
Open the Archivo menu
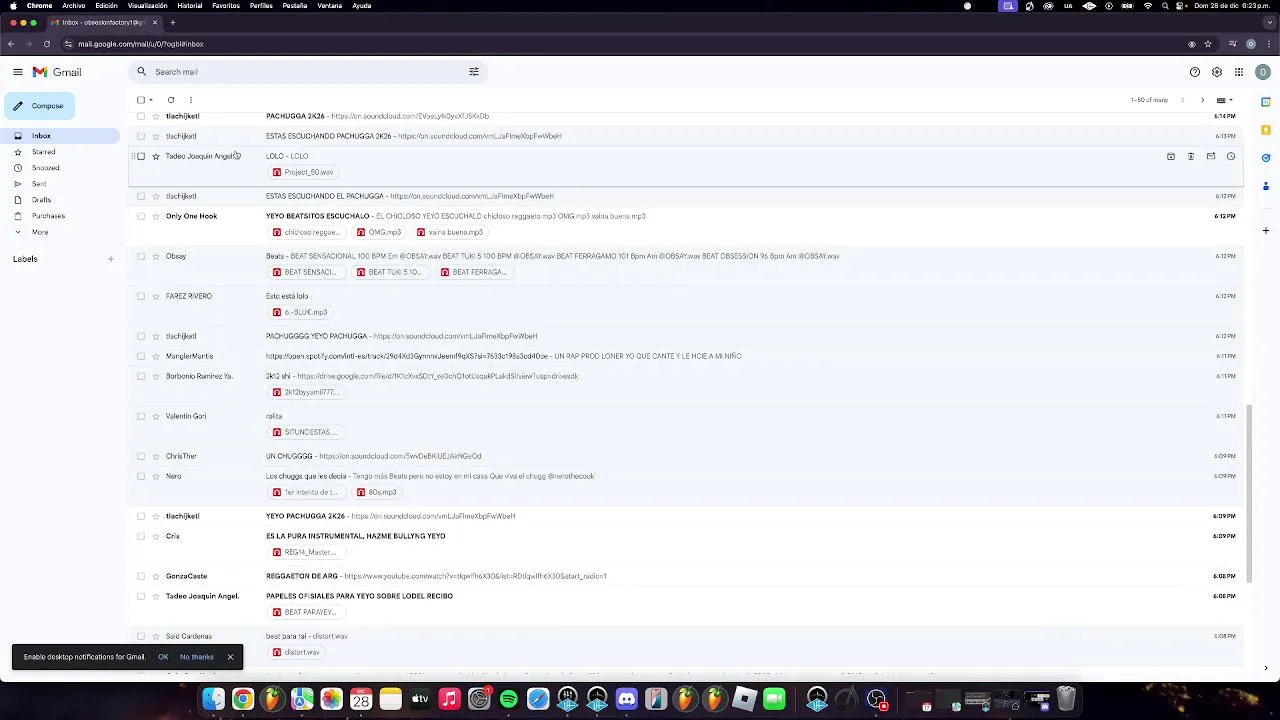[73, 5]
